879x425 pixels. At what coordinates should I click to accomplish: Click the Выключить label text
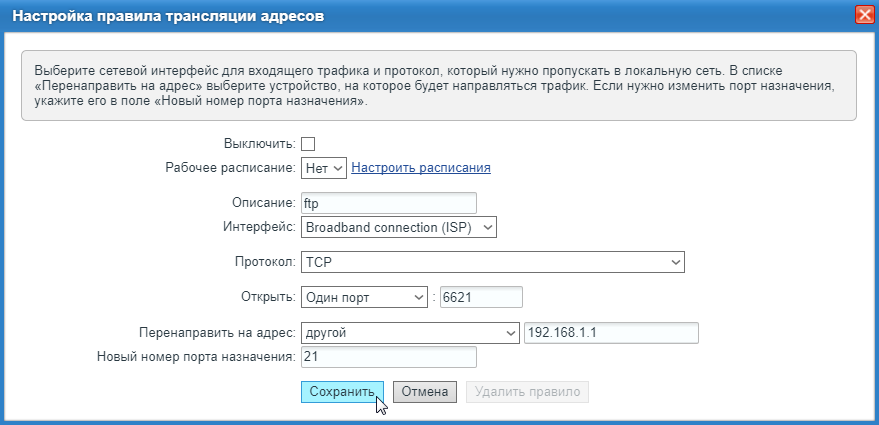click(x=259, y=144)
